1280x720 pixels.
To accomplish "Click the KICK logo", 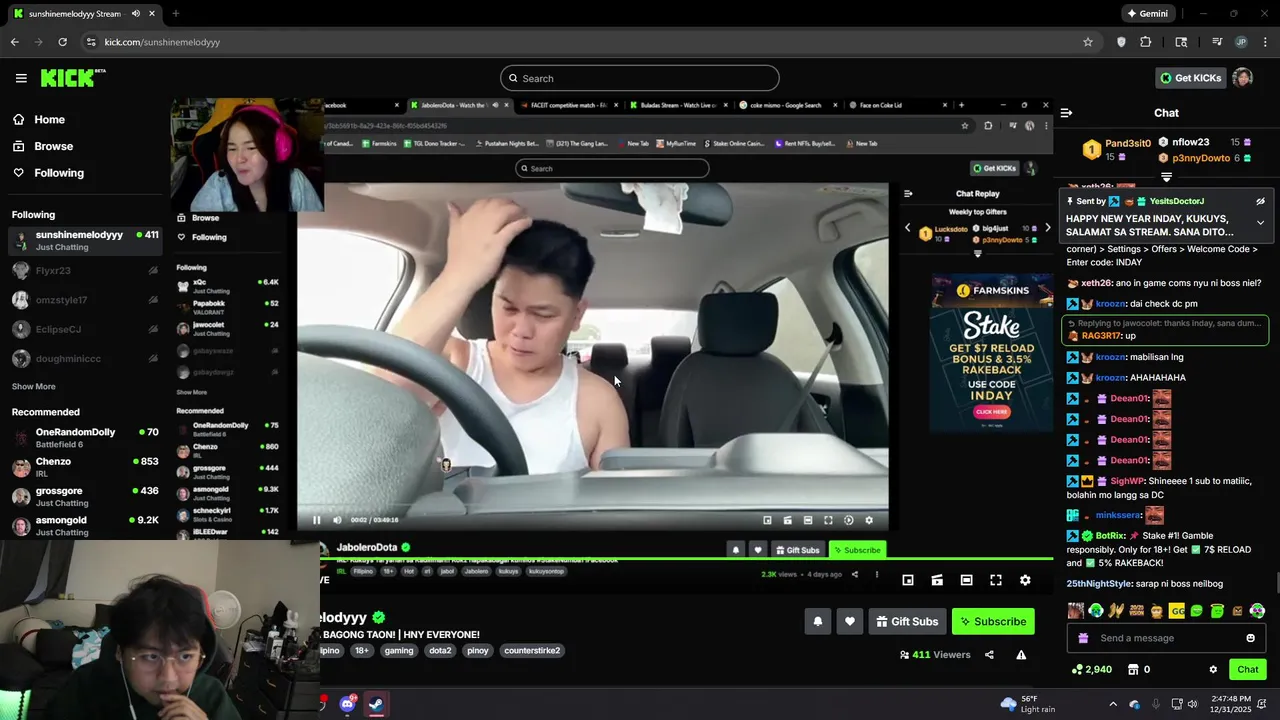I will [73, 78].
